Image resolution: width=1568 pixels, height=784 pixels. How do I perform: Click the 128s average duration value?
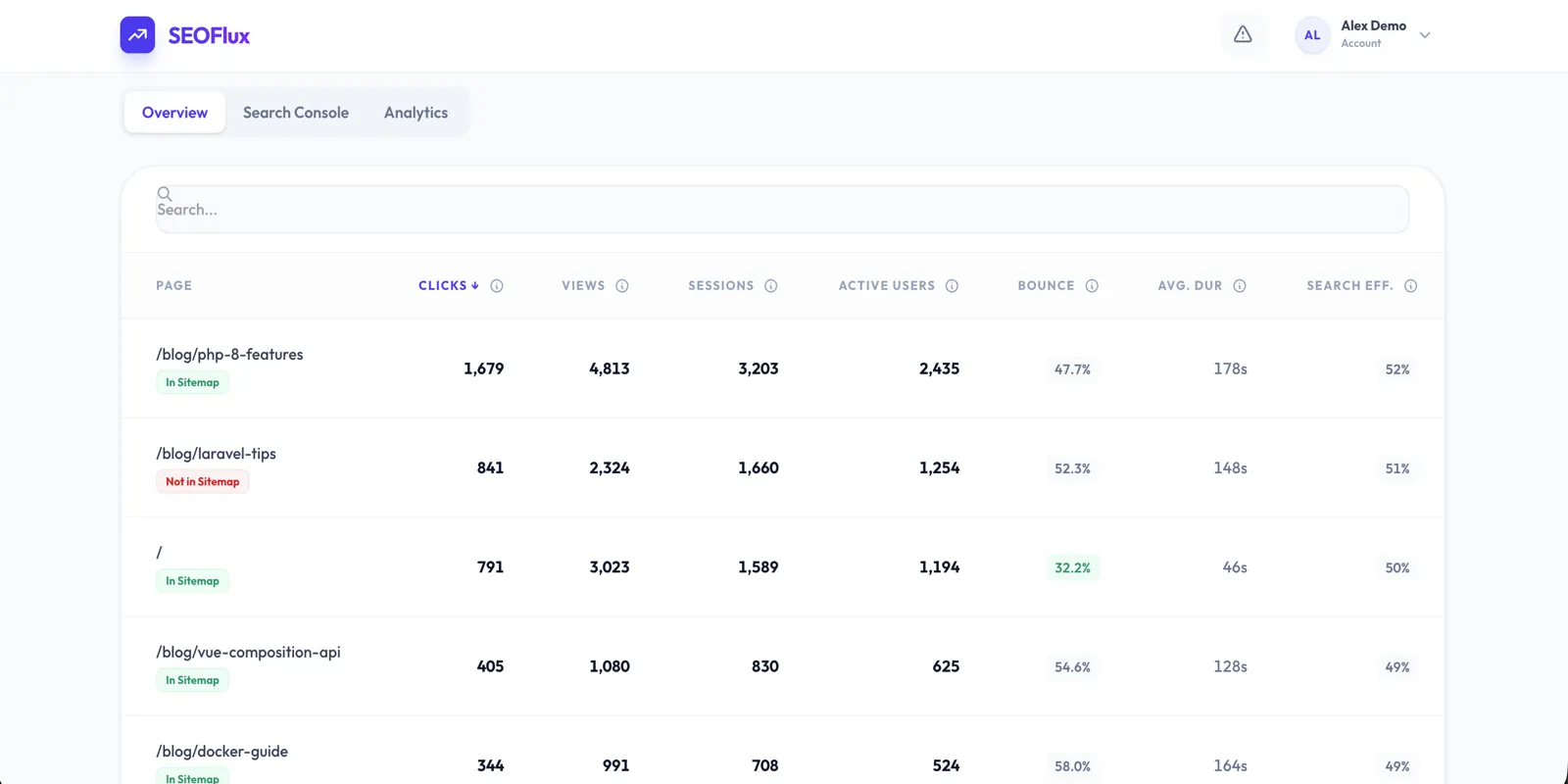point(1230,666)
